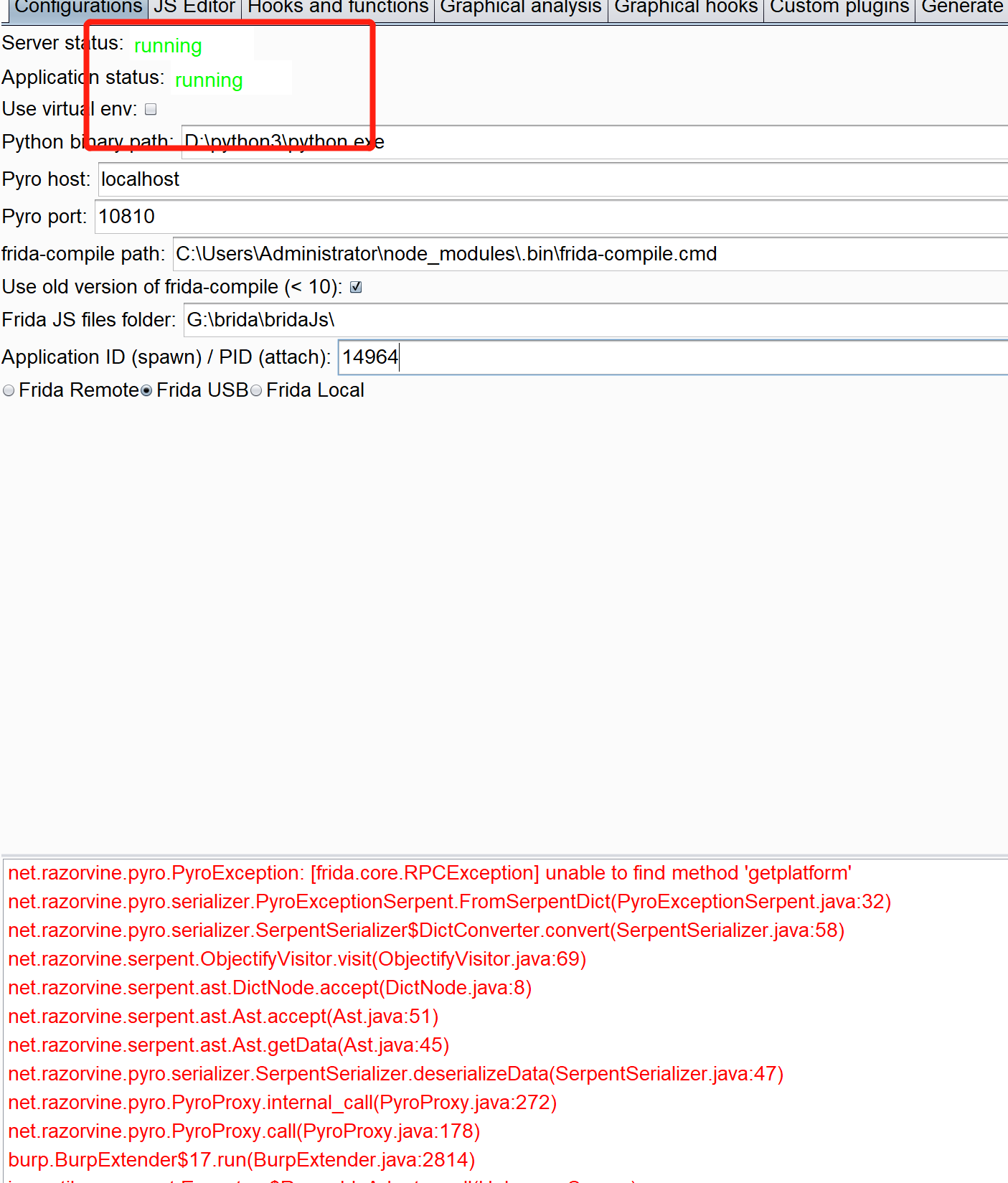Click the Ast.accept(Ast.java:51) stack line
Screen dimensions: 1008x1183
[223, 1017]
